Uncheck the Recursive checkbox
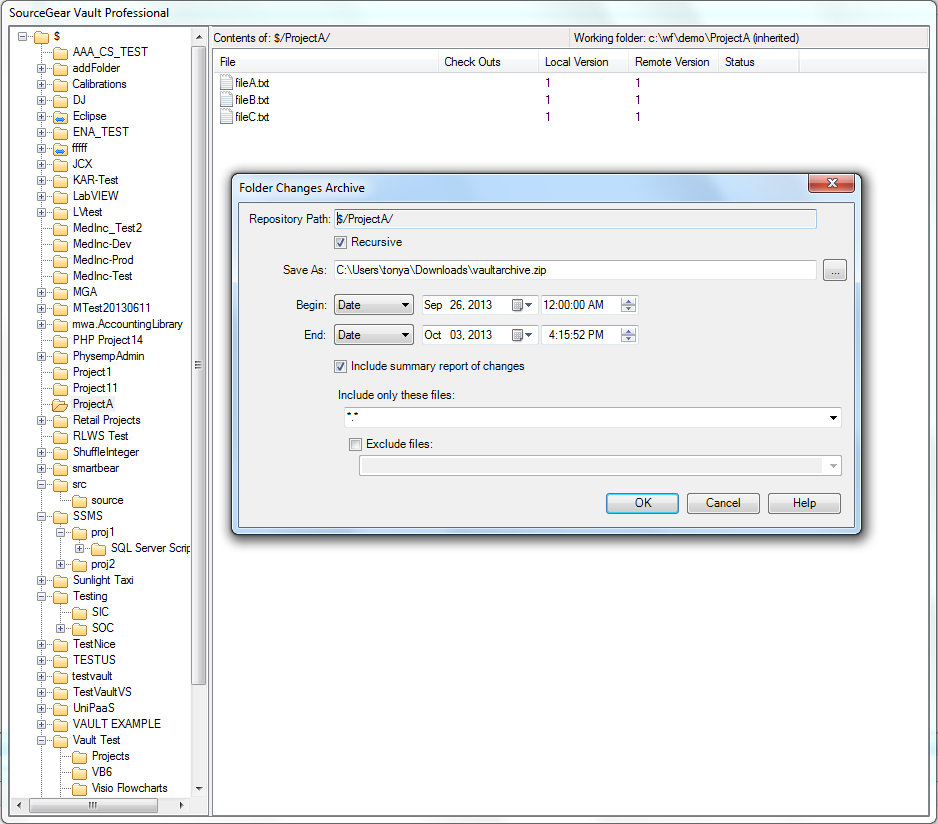Screen dimensions: 938x824 tap(340, 242)
